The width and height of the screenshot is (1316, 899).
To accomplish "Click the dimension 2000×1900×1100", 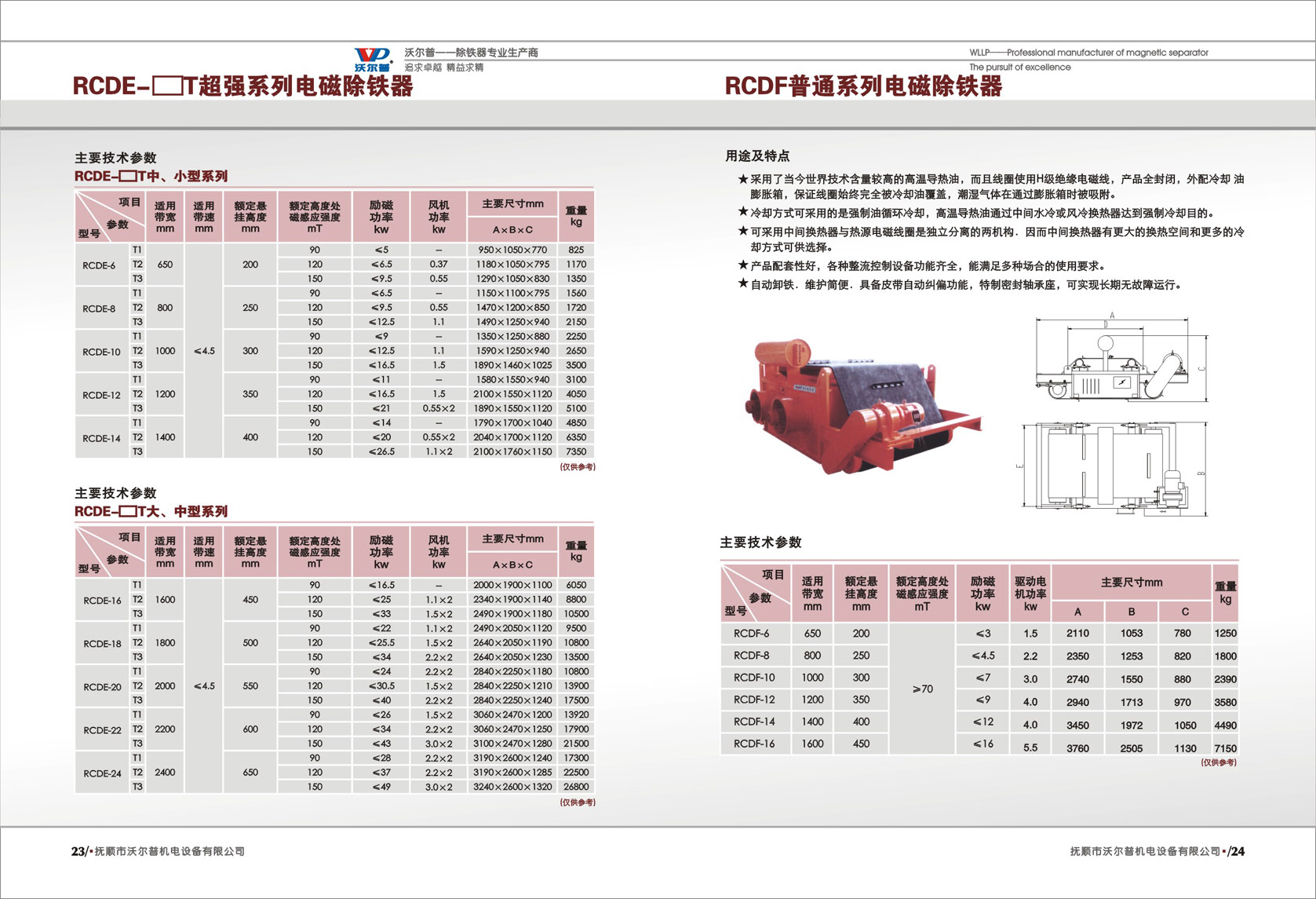I will 512,585.
